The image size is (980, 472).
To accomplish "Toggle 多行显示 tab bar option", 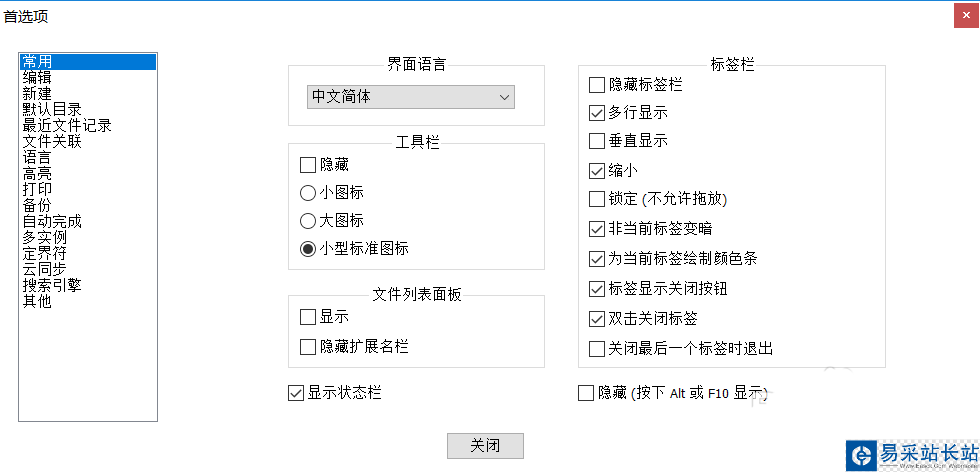I will point(597,113).
